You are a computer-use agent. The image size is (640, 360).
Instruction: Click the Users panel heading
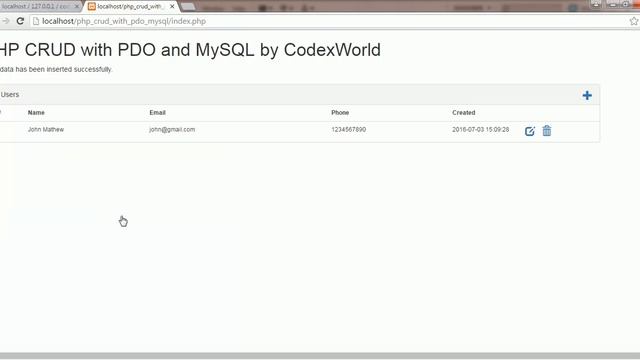10,95
